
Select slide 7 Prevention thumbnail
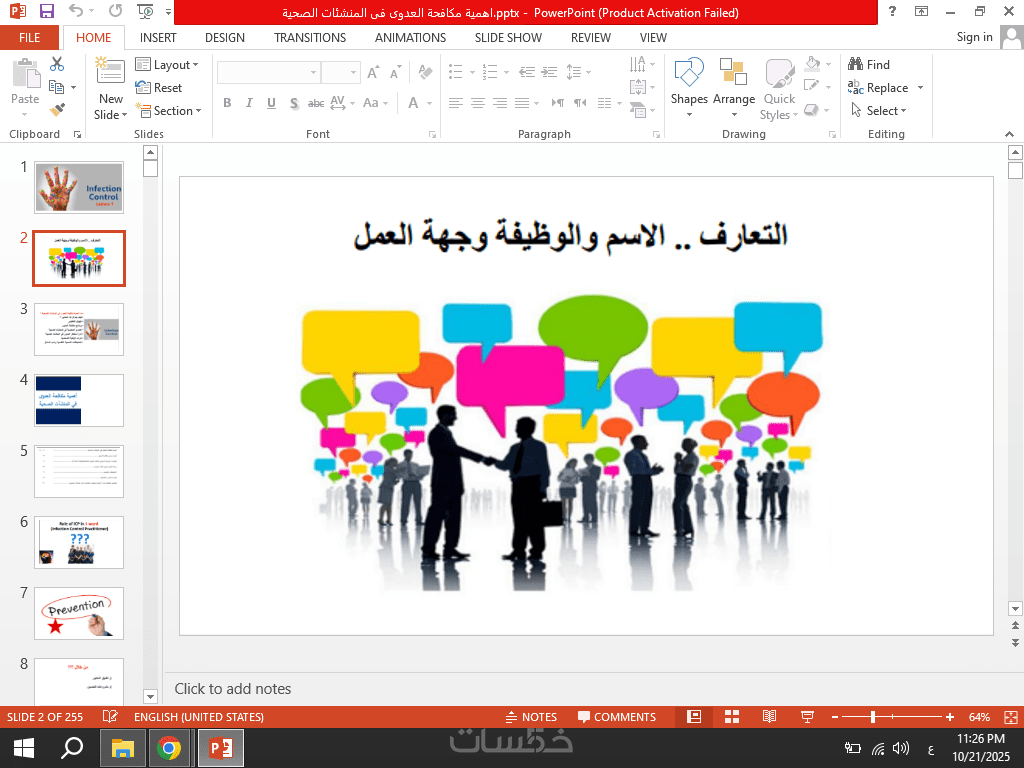(79, 613)
